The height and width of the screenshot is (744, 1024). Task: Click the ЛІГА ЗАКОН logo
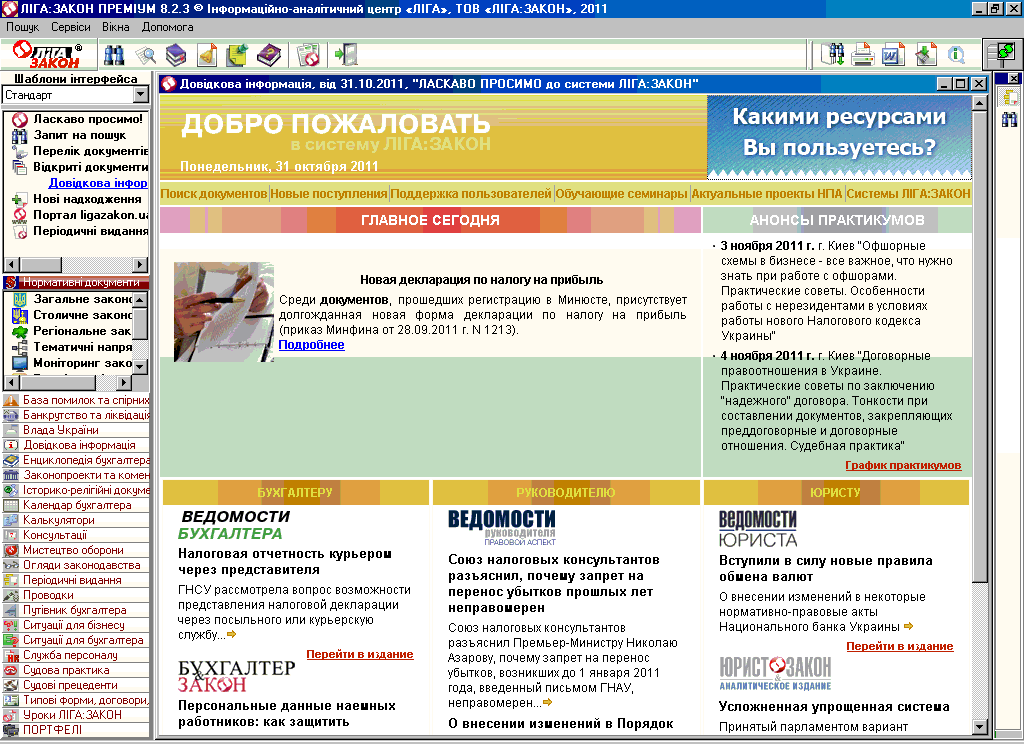(x=48, y=55)
